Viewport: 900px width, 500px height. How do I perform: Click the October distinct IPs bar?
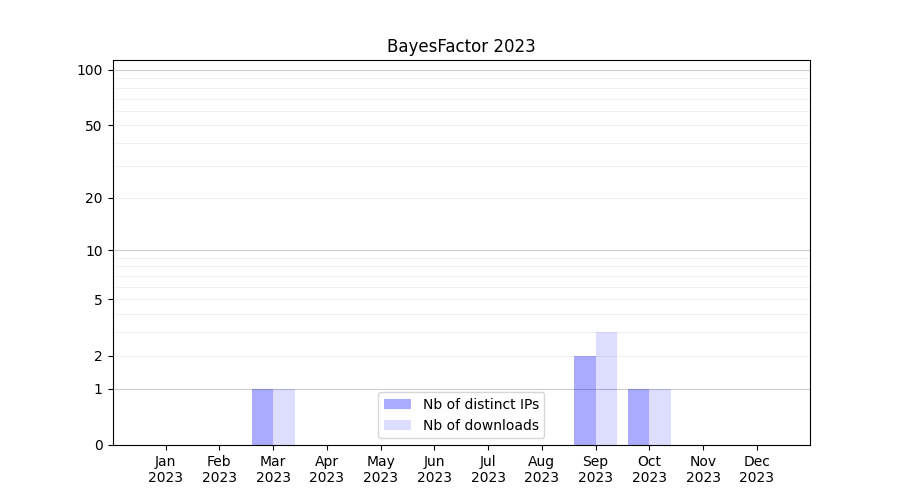(638, 417)
